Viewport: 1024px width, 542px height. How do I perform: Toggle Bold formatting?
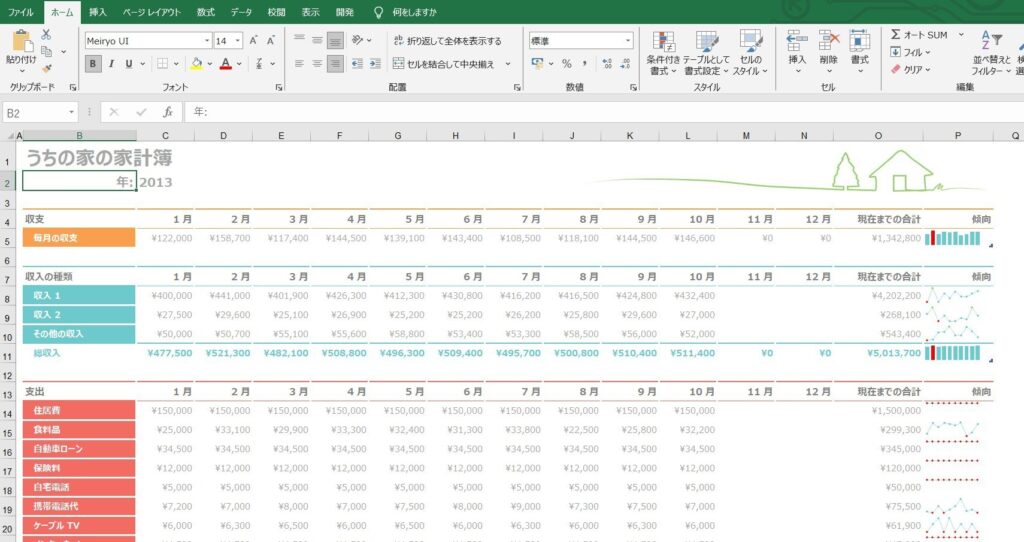[x=93, y=63]
